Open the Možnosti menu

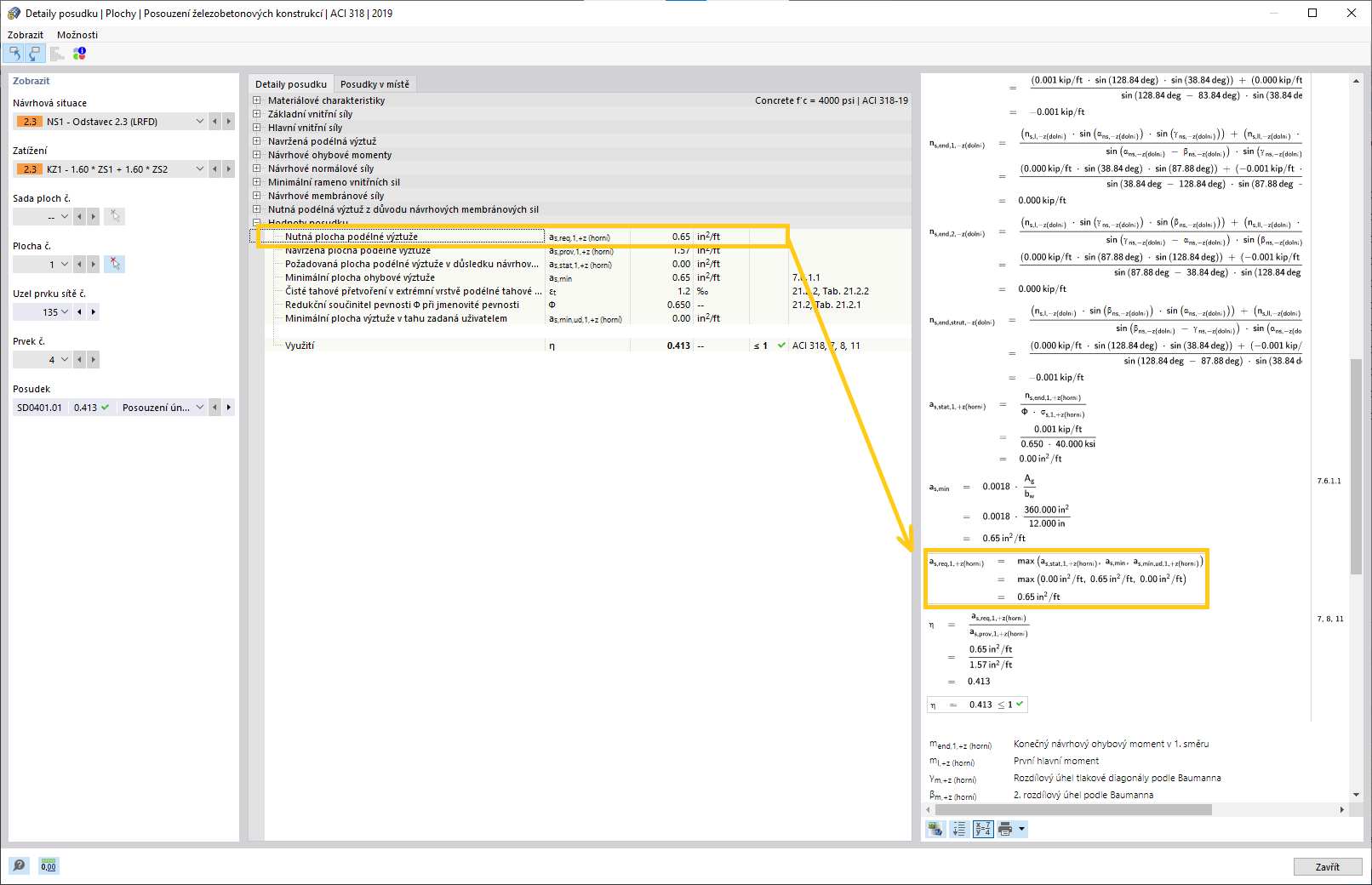77,35
